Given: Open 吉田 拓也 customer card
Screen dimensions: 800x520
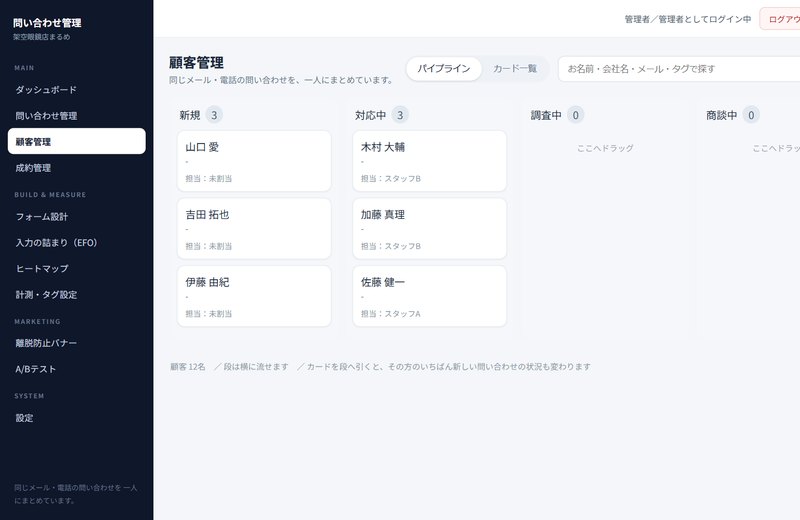Looking at the screenshot, I should (x=254, y=229).
